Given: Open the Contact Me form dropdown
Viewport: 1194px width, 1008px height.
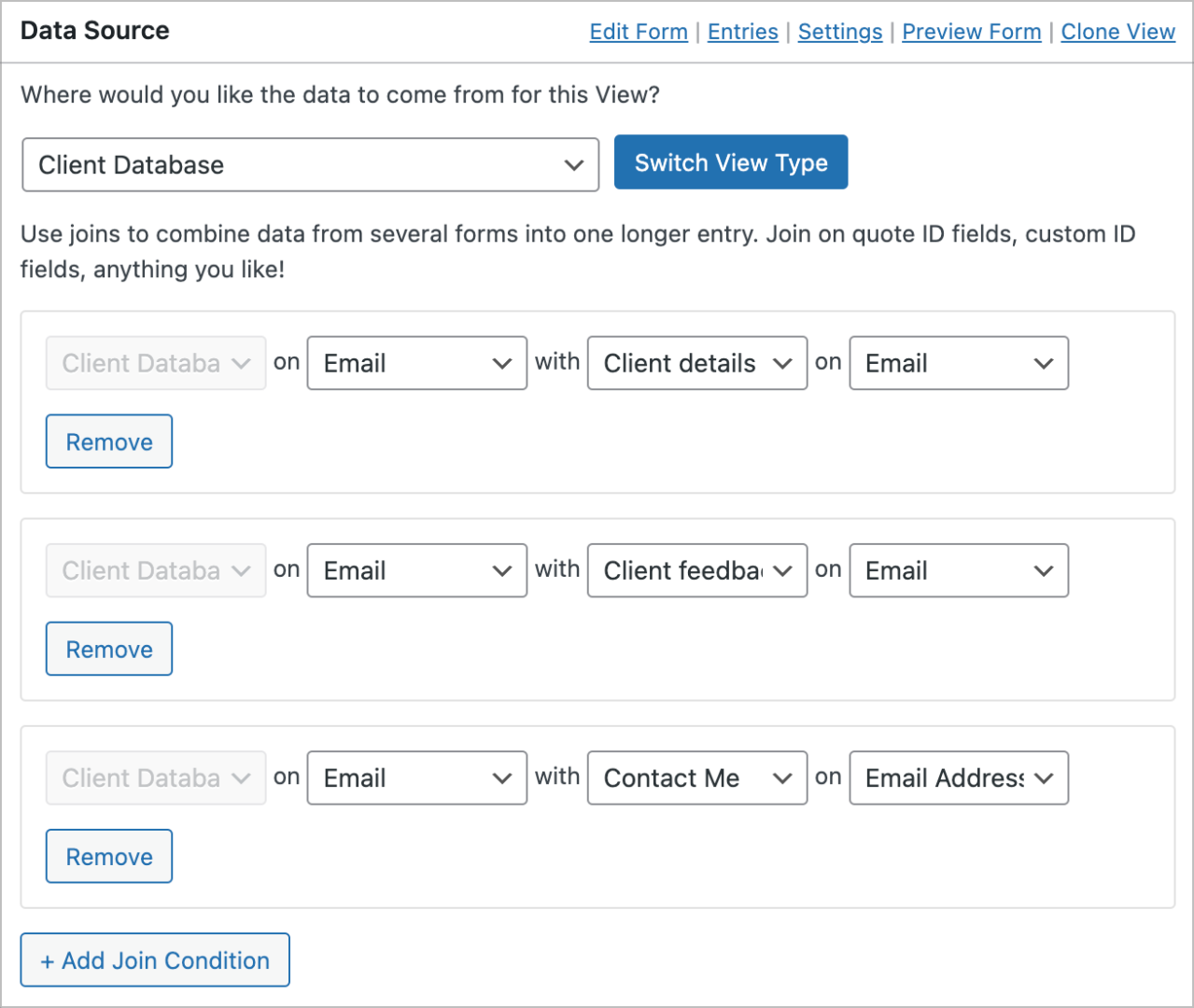Looking at the screenshot, I should click(696, 777).
